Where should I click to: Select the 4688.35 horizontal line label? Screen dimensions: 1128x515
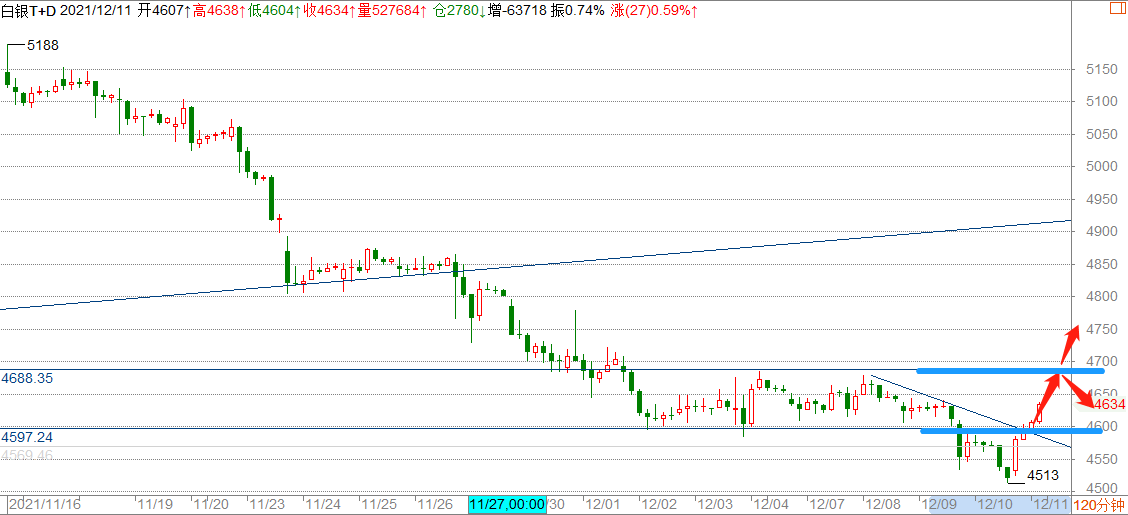pos(27,379)
